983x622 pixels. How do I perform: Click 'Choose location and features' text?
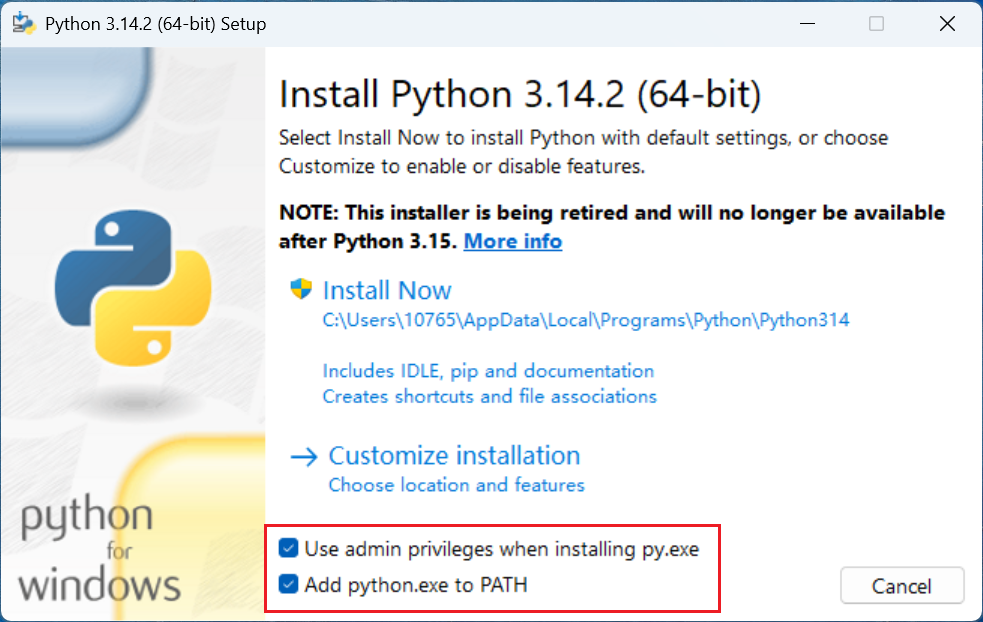456,485
